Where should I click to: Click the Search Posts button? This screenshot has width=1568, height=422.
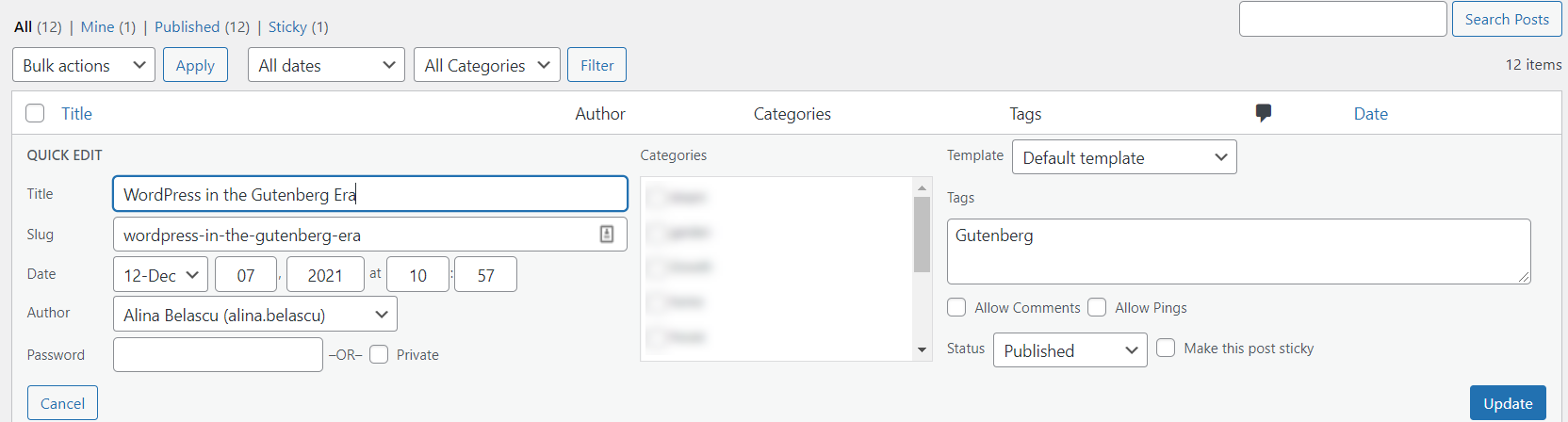click(1507, 19)
